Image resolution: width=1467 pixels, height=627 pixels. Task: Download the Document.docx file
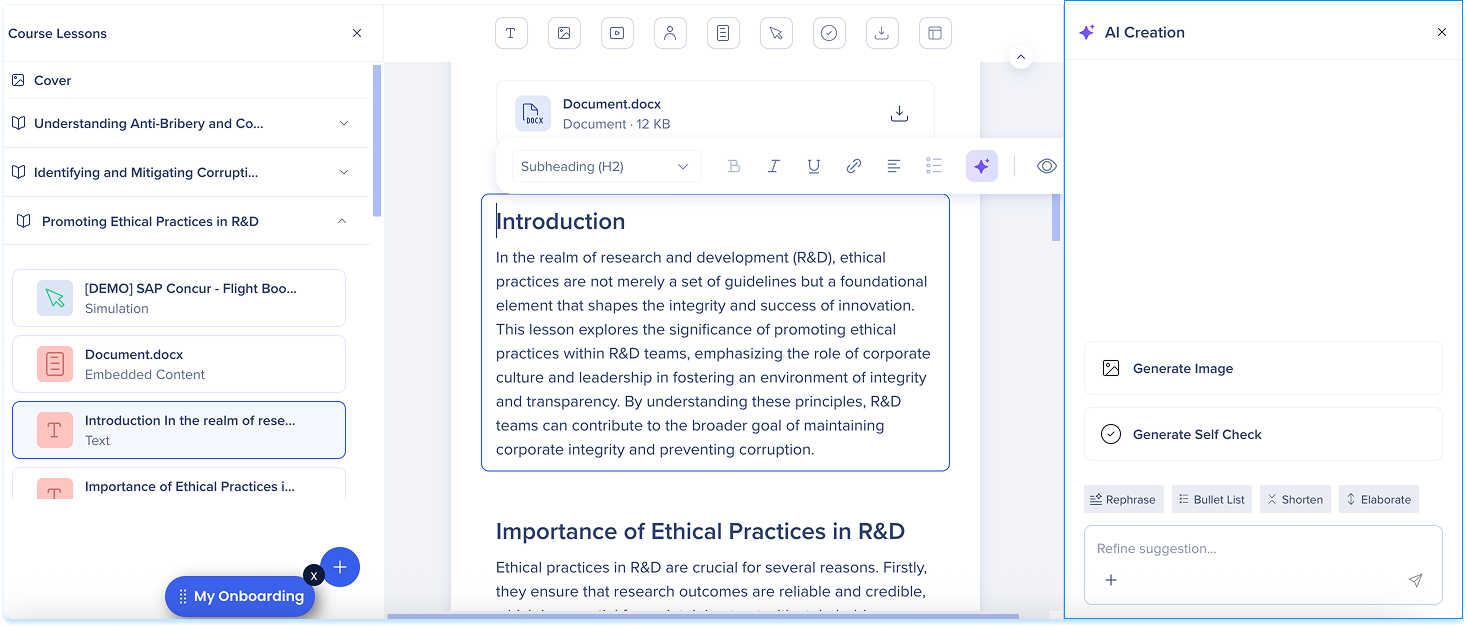[899, 114]
